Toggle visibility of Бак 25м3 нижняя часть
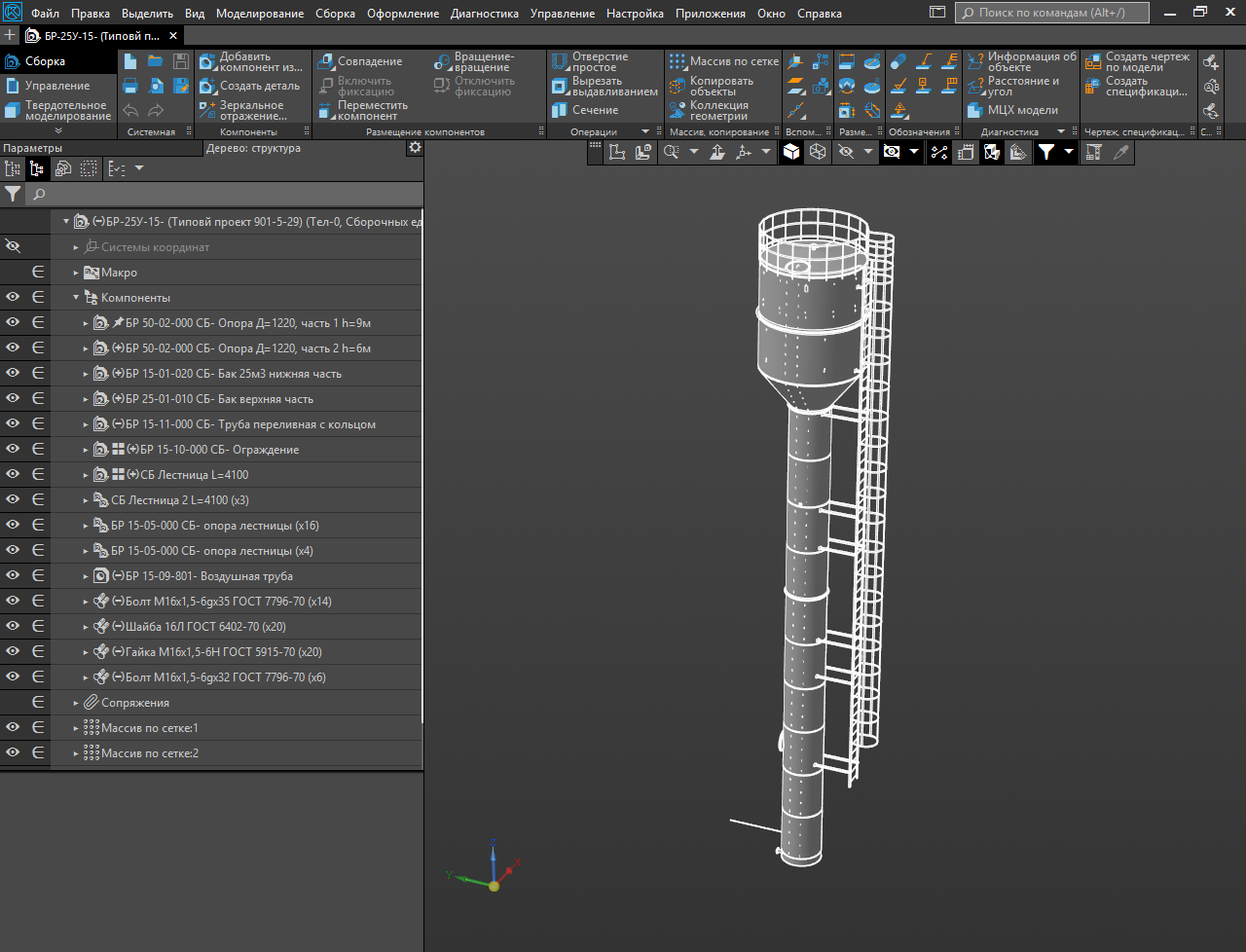 point(13,373)
